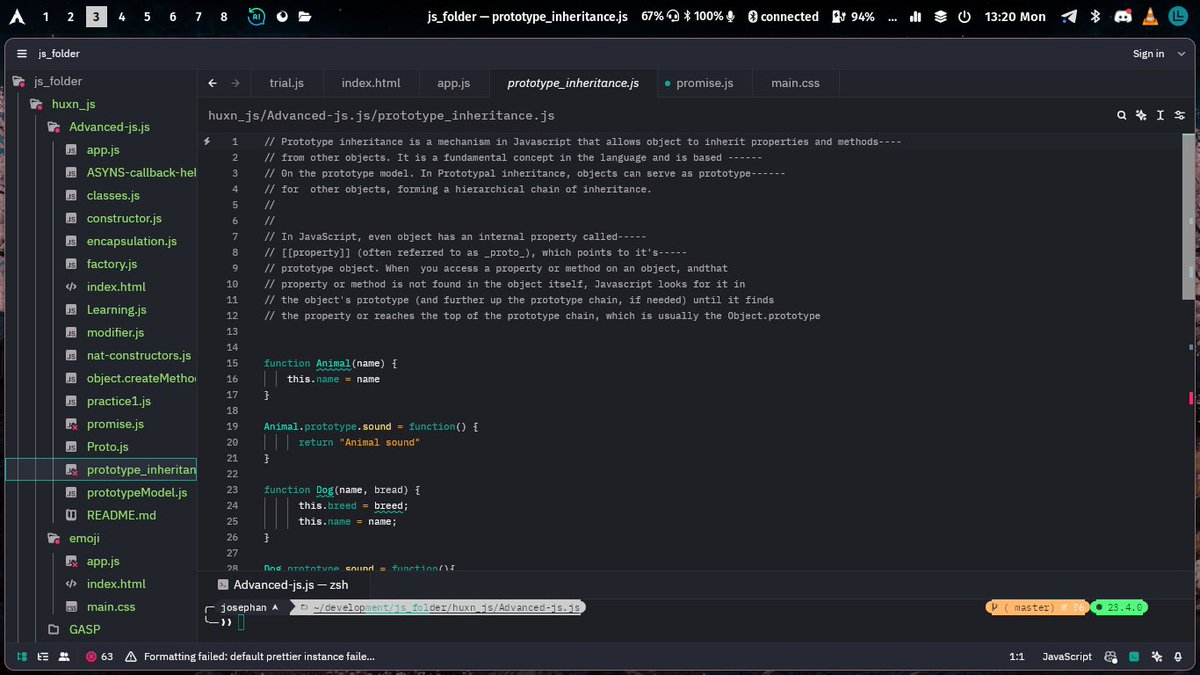The width and height of the screenshot is (1200, 675).
Task: Open the Zed application menu hamburger icon
Action: pyautogui.click(x=22, y=53)
